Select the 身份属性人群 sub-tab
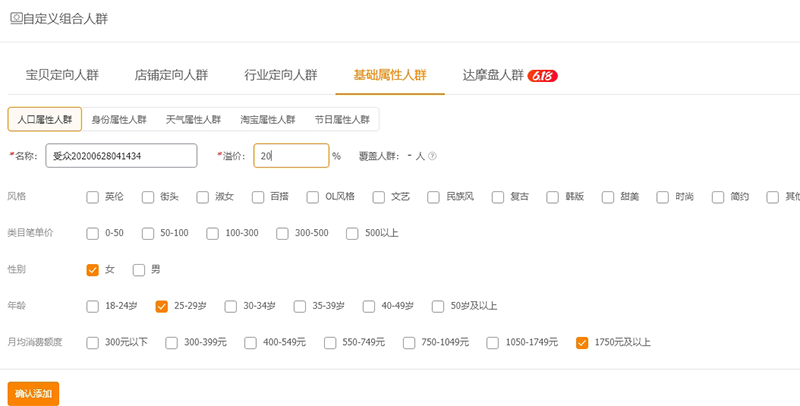This screenshot has height=406, width=800. click(x=119, y=119)
